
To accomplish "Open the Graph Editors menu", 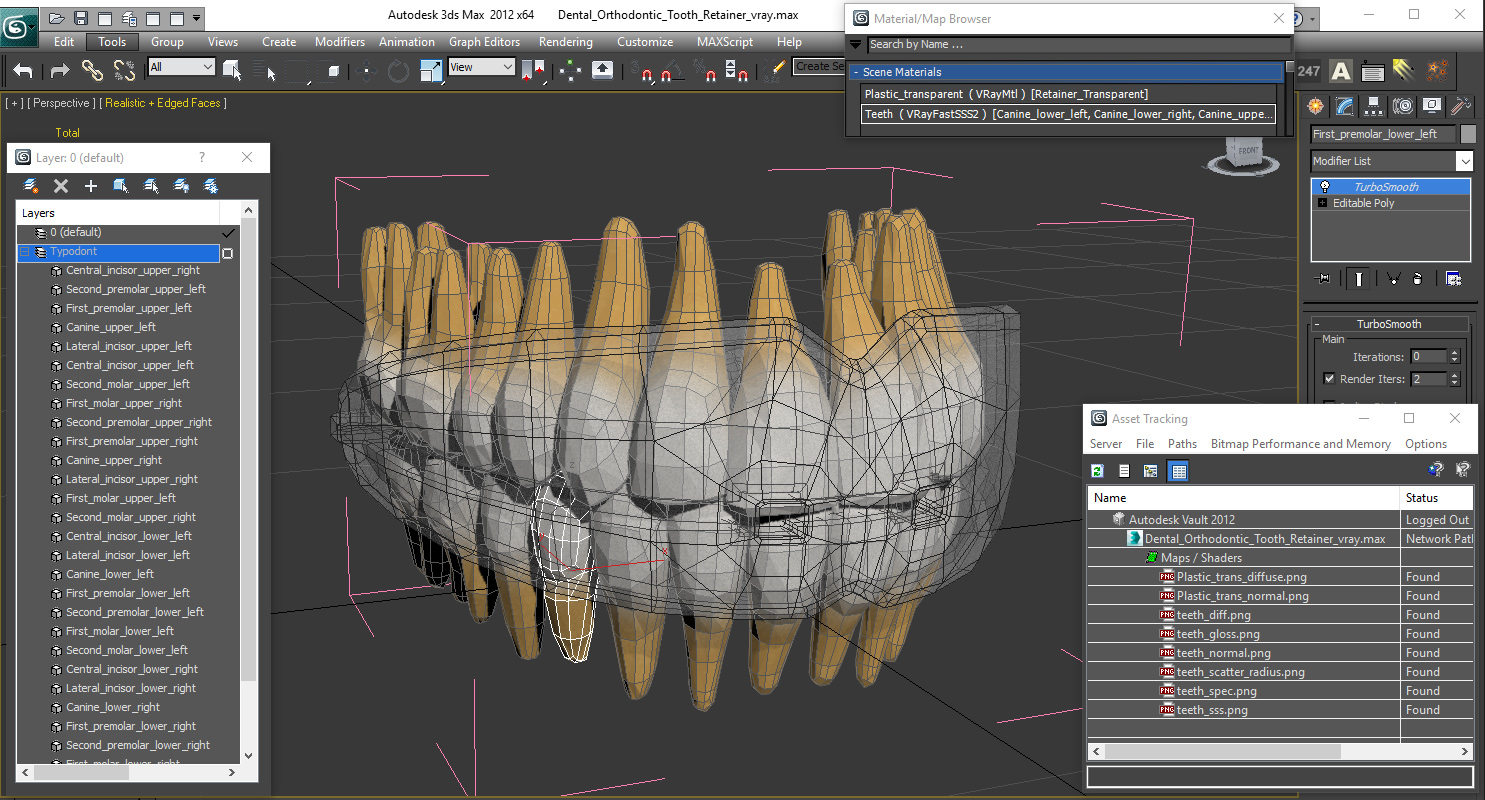I will [x=485, y=42].
